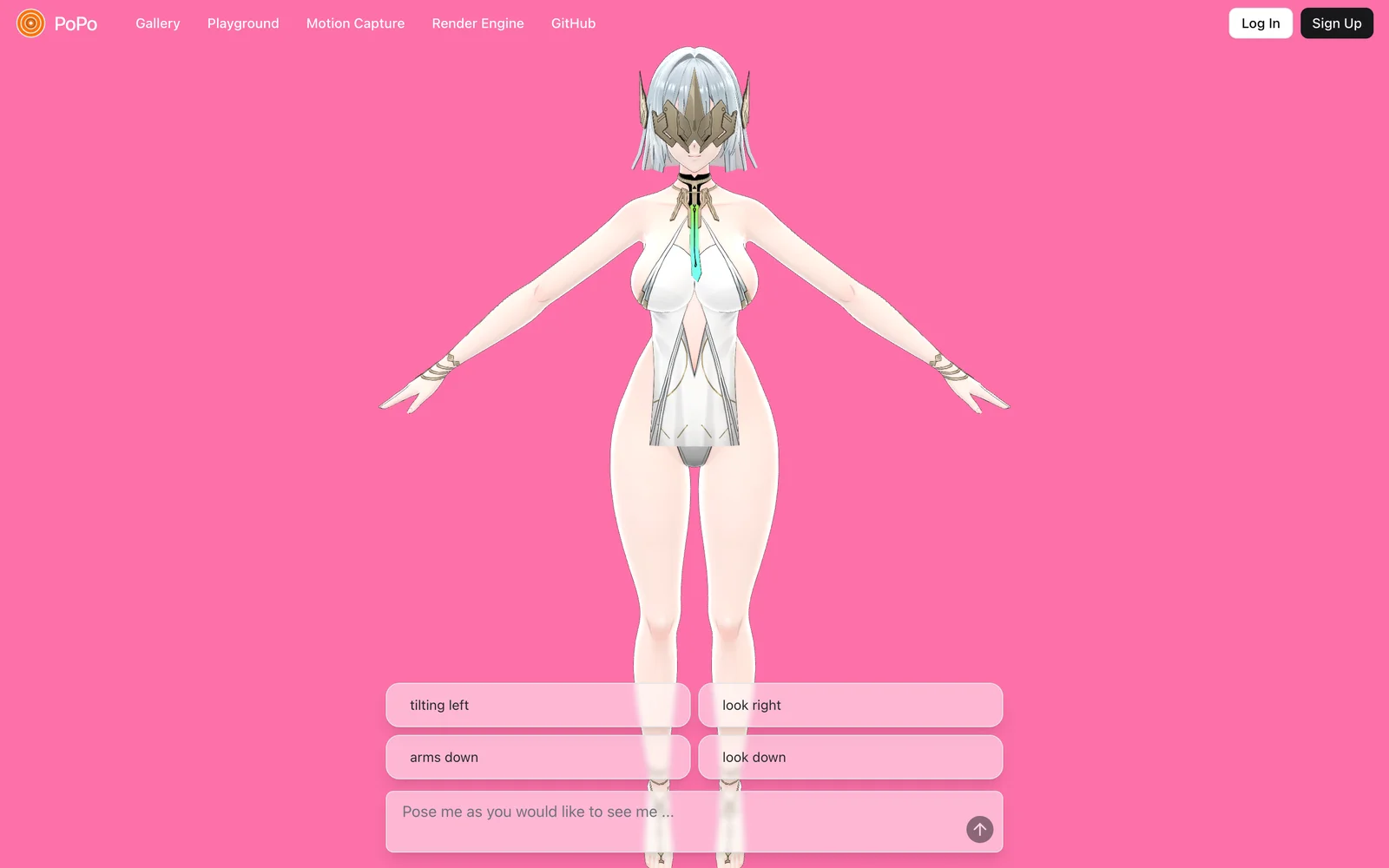1389x868 pixels.
Task: Click the Sign Up button
Action: point(1337,23)
